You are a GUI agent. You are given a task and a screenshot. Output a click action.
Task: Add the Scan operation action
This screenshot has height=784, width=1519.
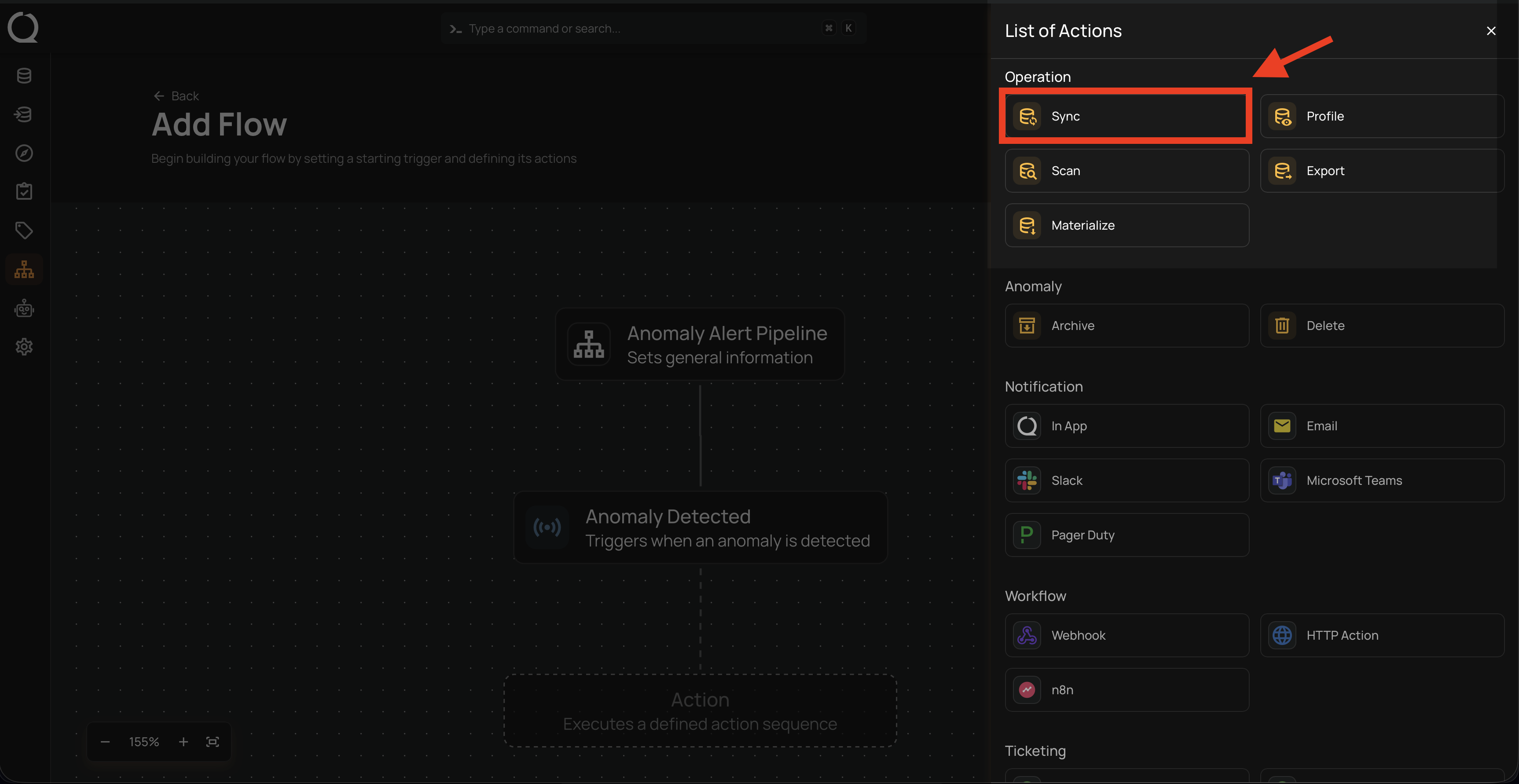tap(1126, 171)
